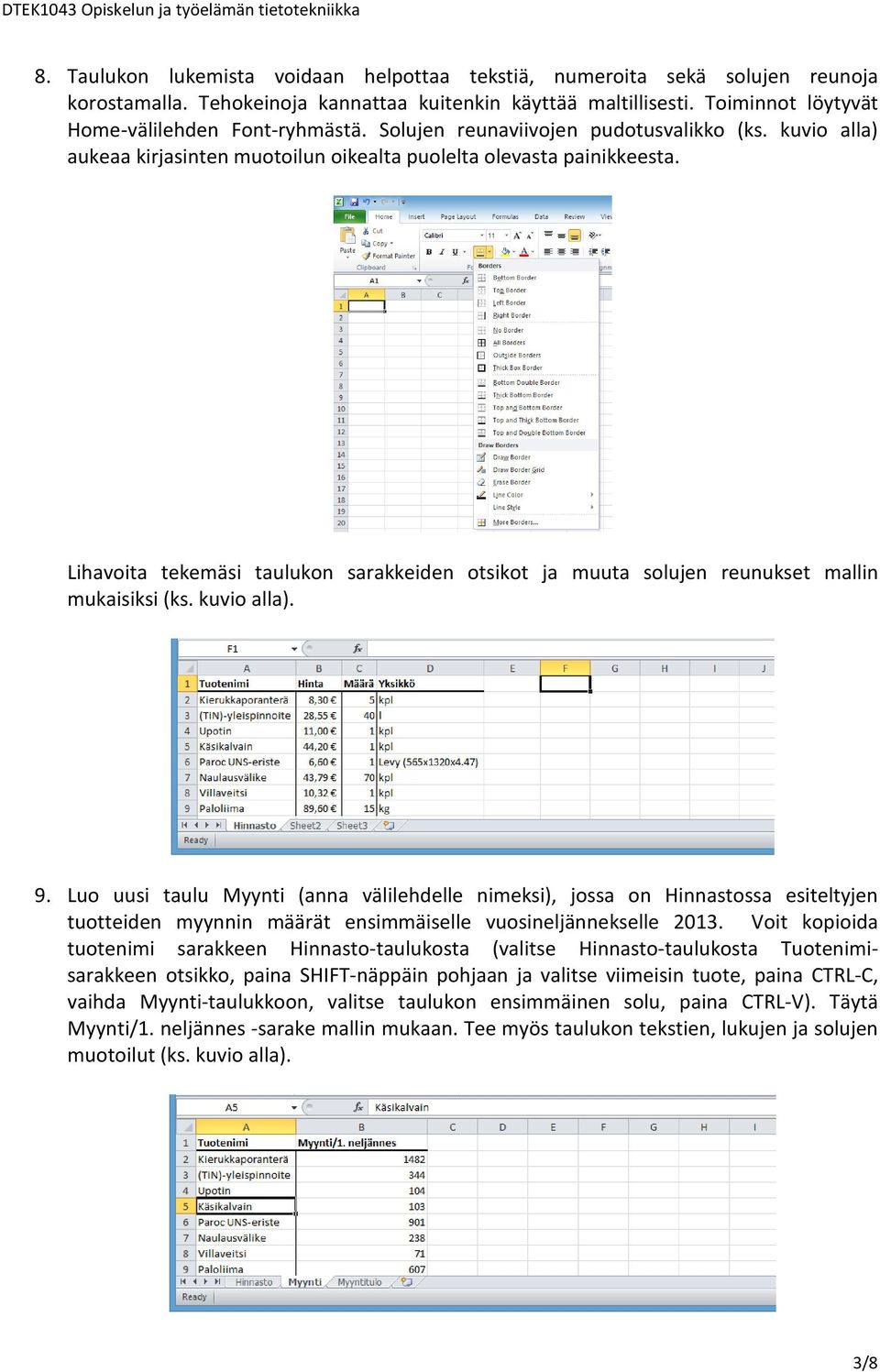Select Top and Thick Bottom Border option

[536, 421]
